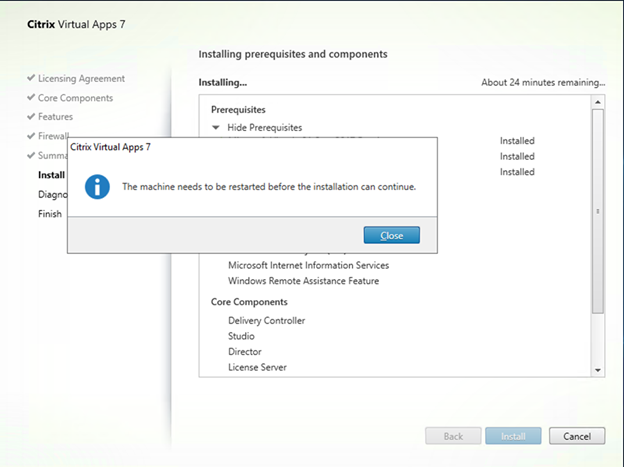Click 'Delivery Controller' in the component list
624x467 pixels.
[x=266, y=320]
